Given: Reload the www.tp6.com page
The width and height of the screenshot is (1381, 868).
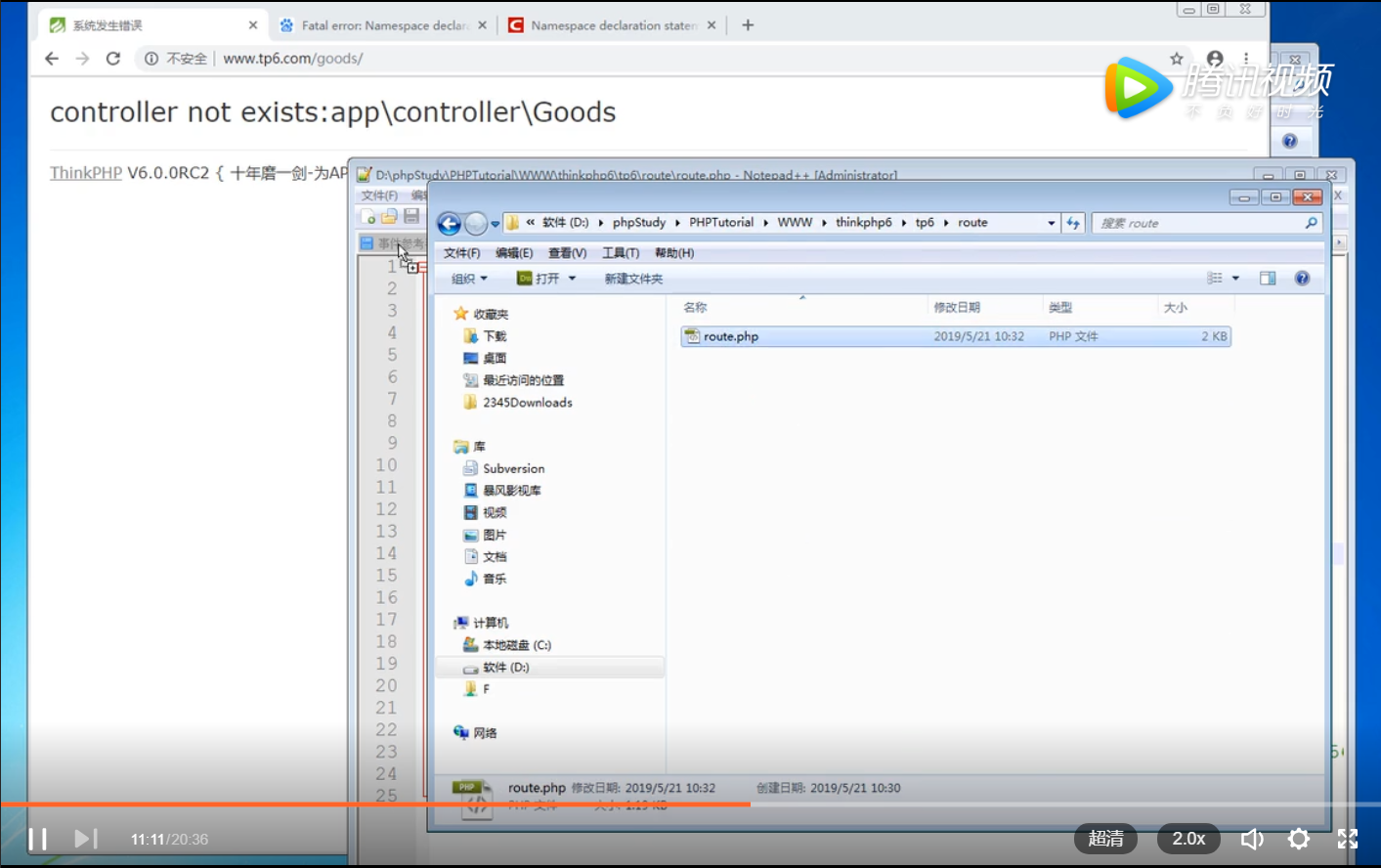Looking at the screenshot, I should pos(113,59).
